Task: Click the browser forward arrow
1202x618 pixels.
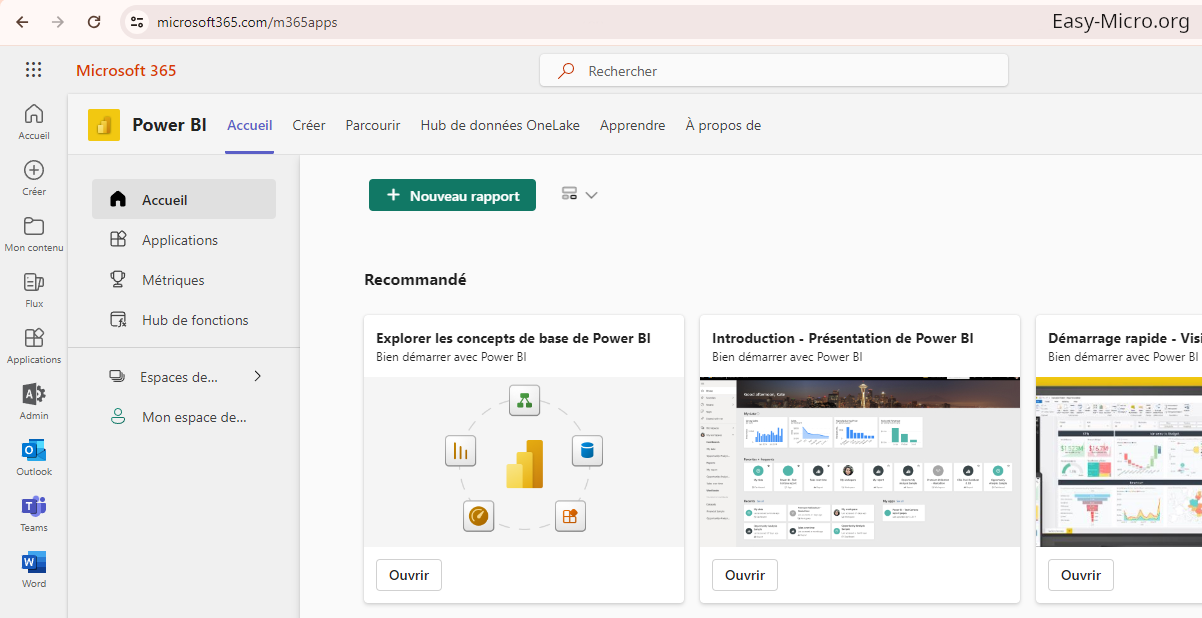Action: pyautogui.click(x=58, y=22)
